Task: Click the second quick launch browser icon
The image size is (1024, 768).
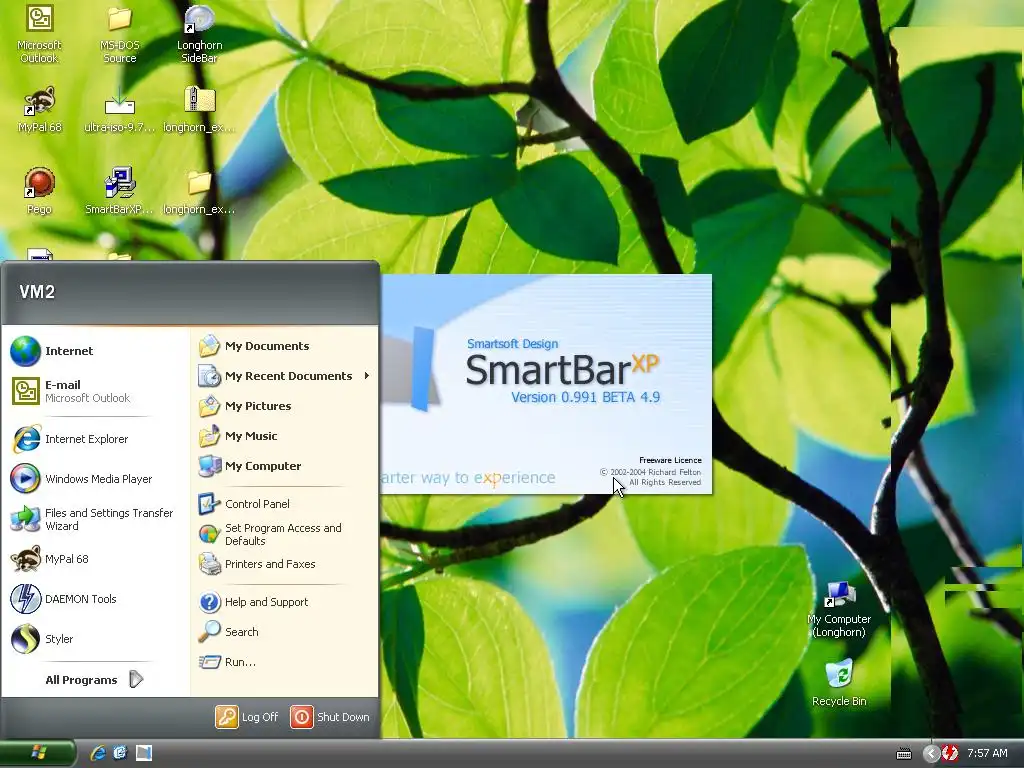Action: 120,753
